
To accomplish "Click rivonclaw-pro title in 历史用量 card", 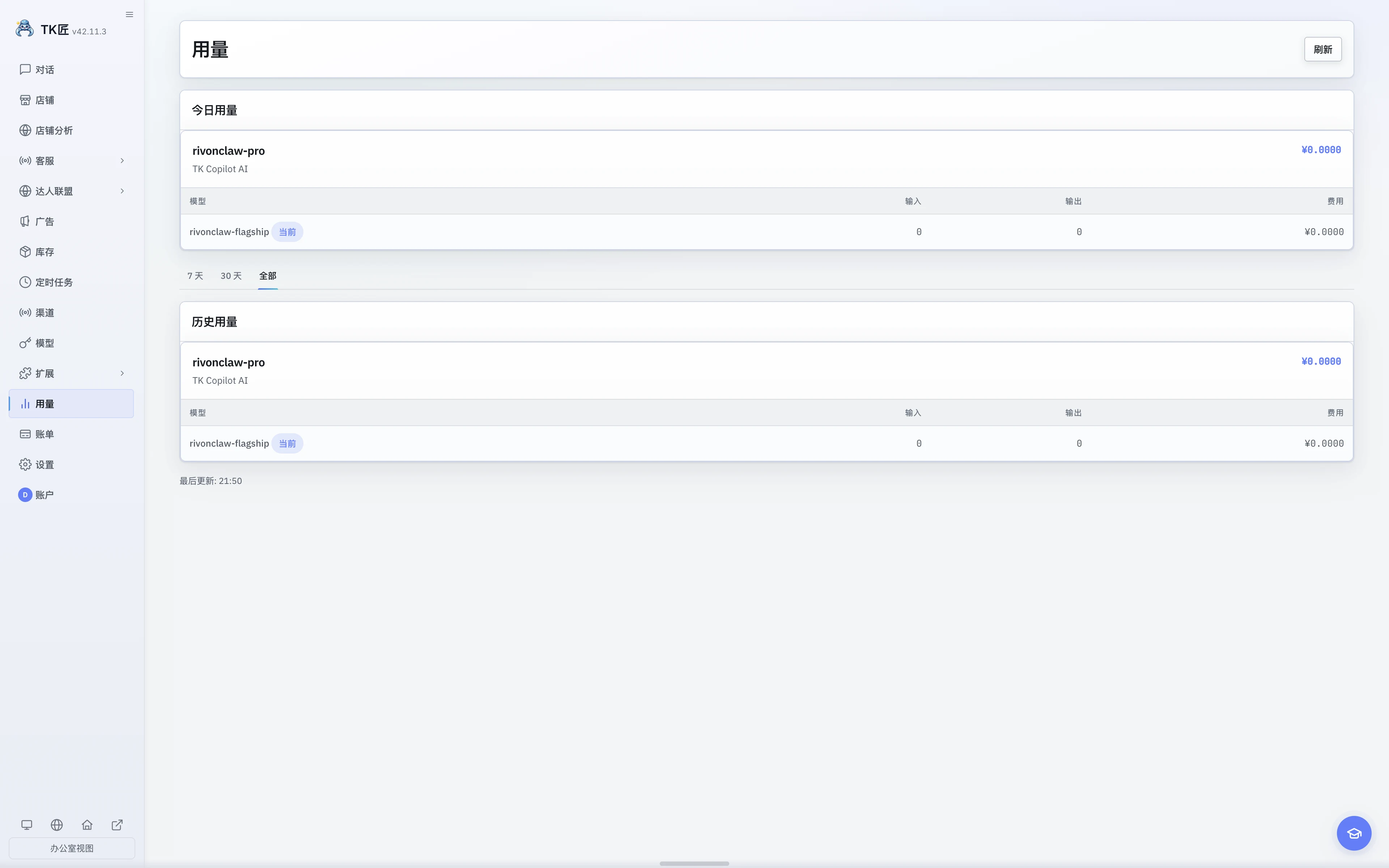I will click(229, 362).
